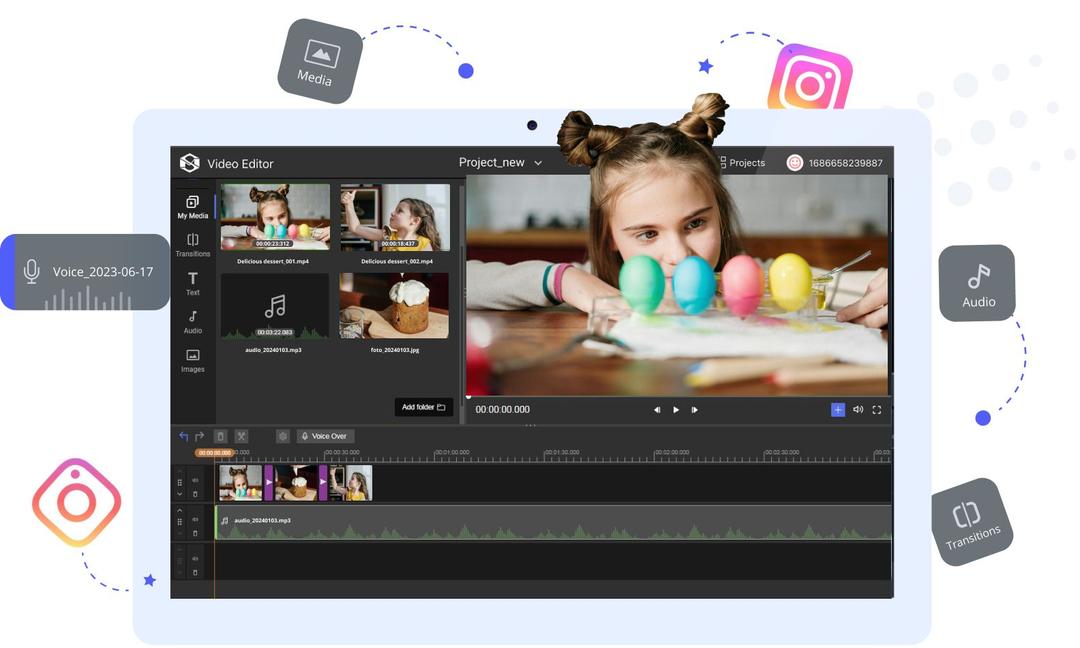Open the Projects page
This screenshot has width=1080, height=648.
(x=744, y=162)
